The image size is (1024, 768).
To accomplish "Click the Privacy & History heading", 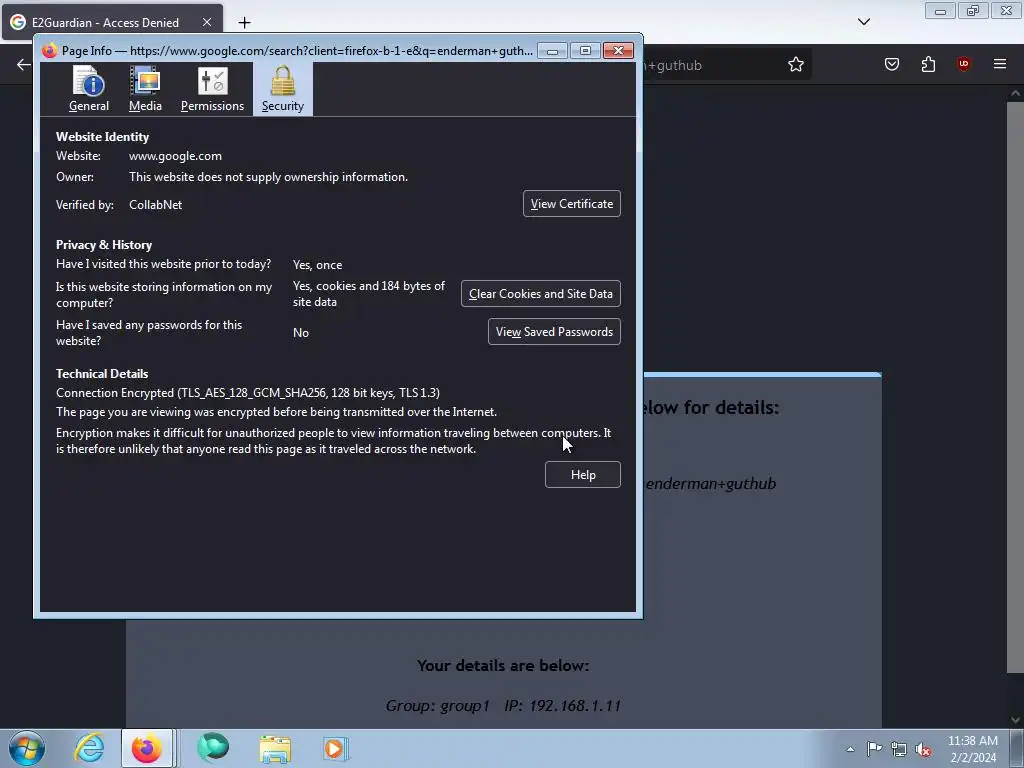I will 104,245.
